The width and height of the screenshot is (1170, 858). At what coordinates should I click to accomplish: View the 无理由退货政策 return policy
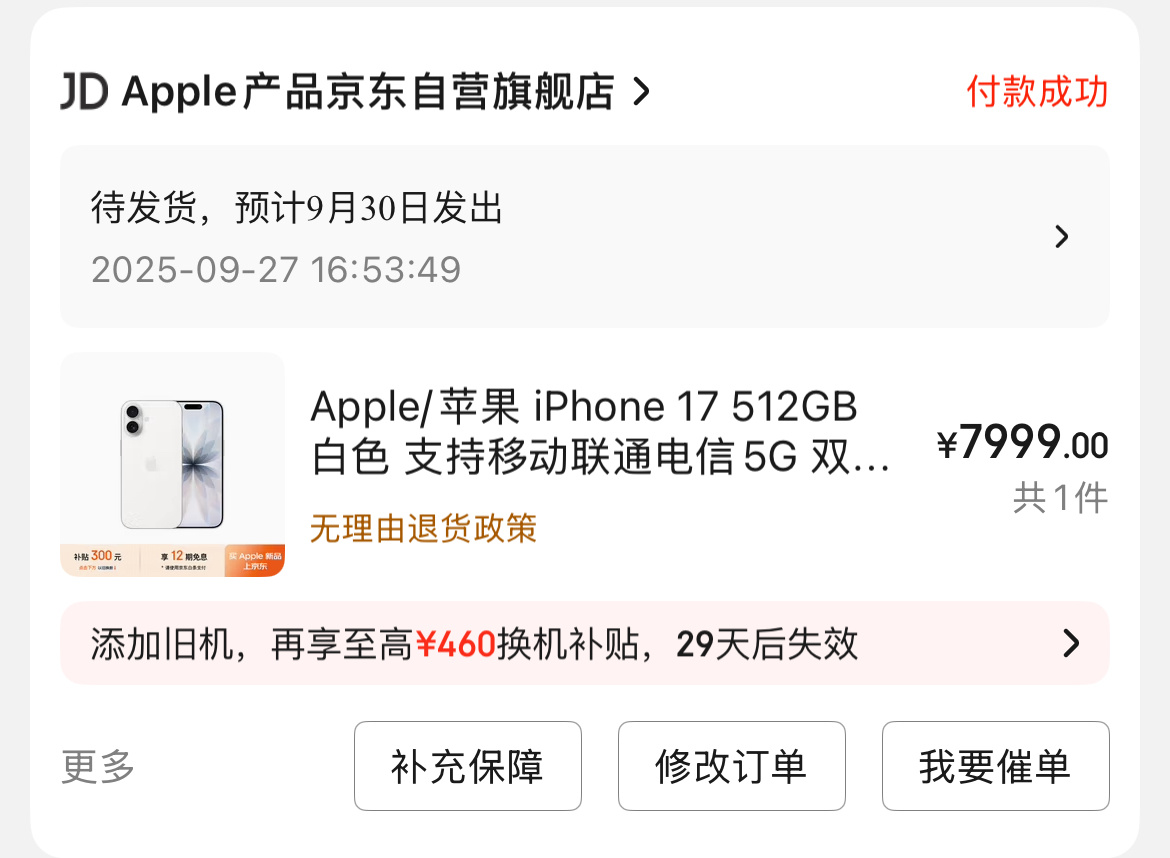click(x=423, y=528)
